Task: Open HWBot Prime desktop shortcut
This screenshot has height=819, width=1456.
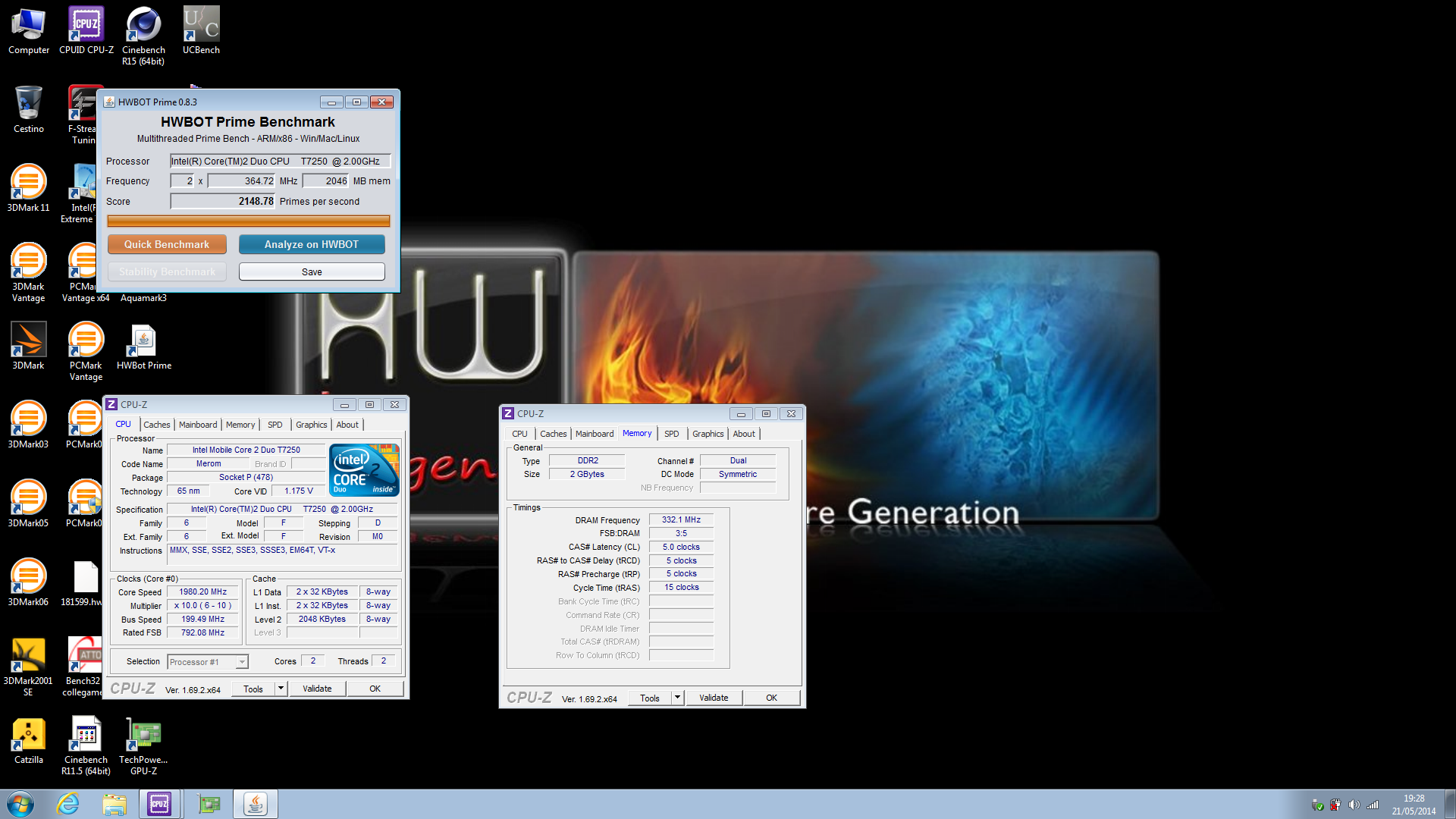Action: coord(143,347)
